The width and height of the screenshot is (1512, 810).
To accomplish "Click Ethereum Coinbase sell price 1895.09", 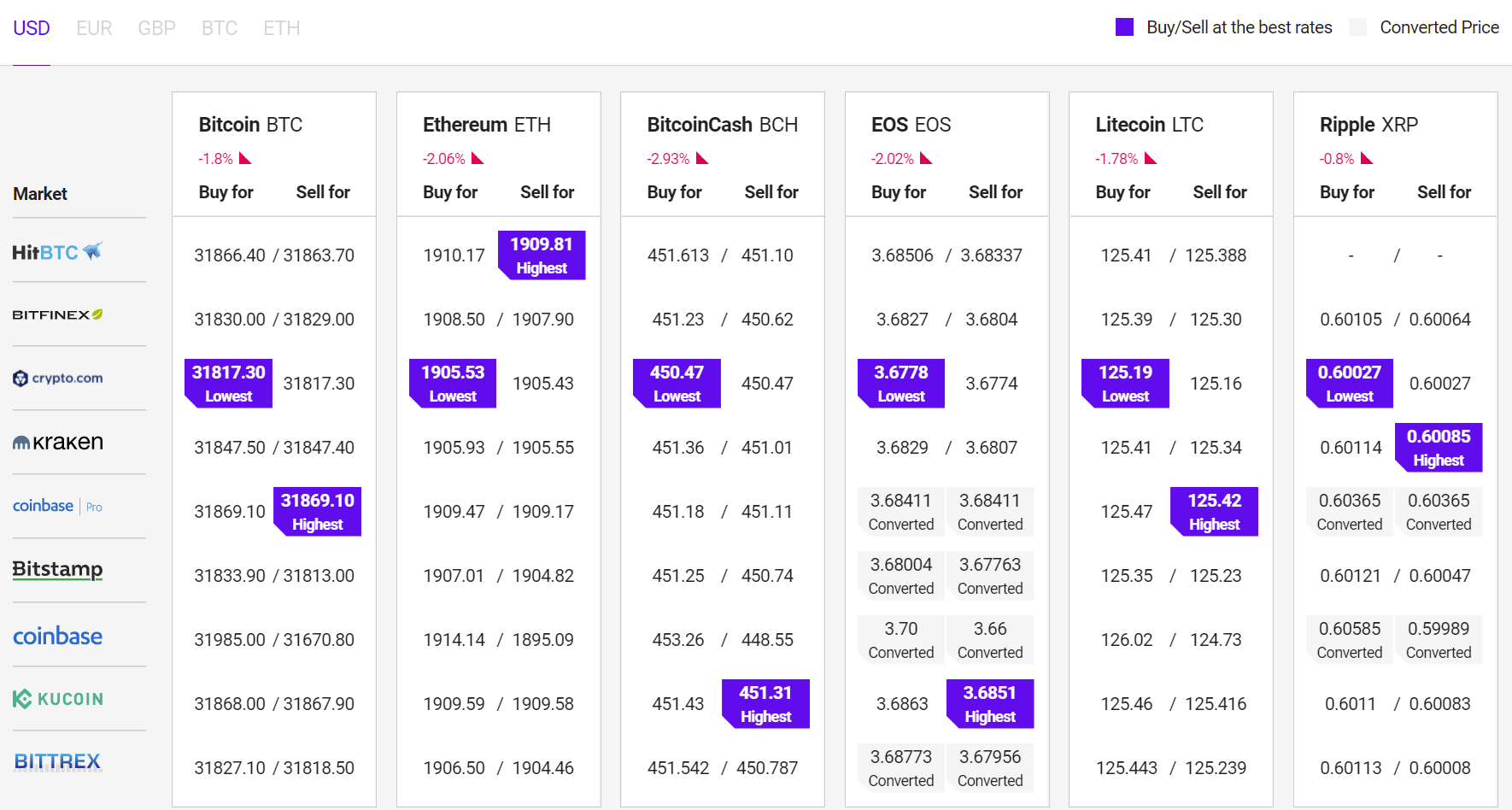I will 543,640.
